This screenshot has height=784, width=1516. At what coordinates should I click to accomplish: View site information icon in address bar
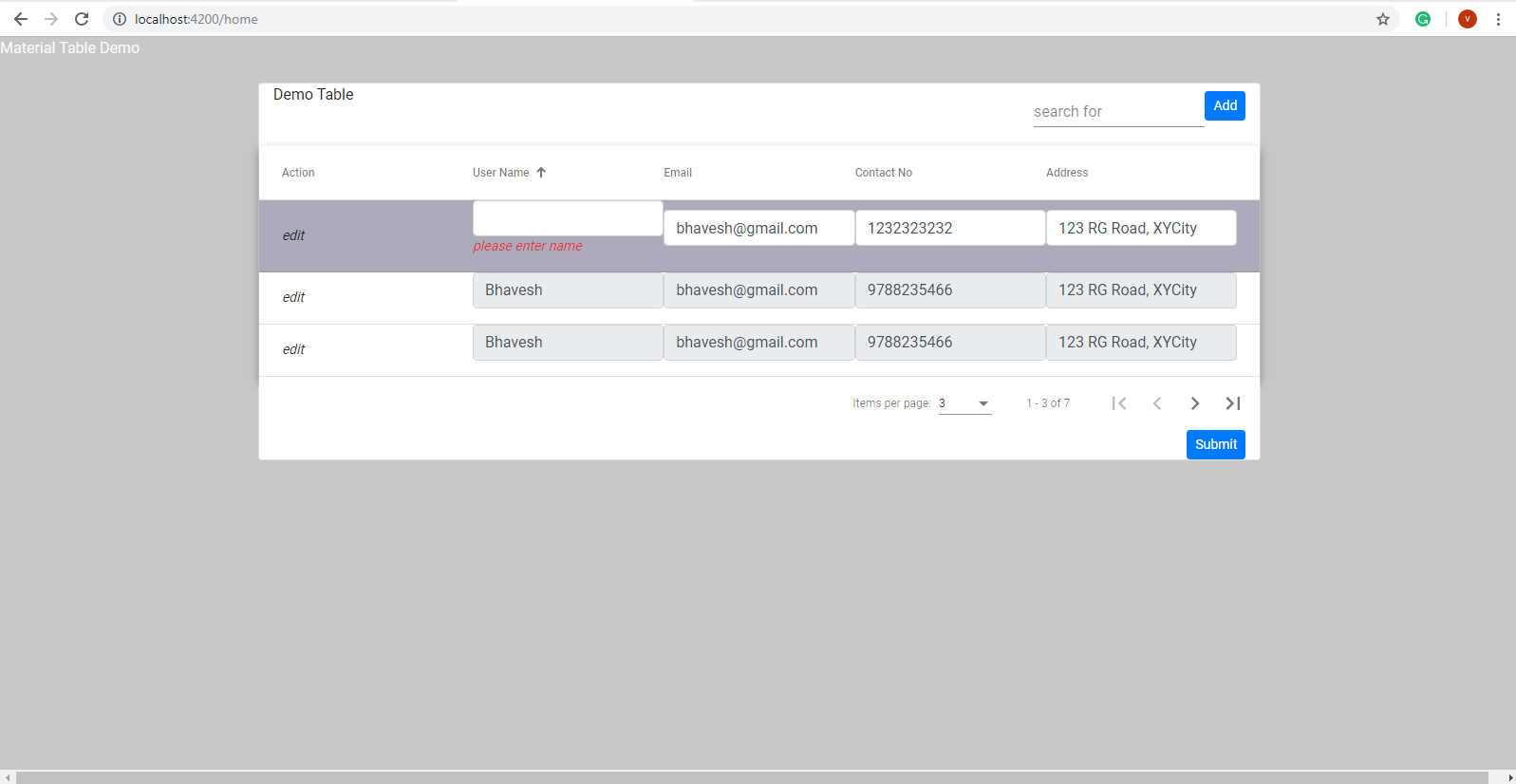click(120, 19)
